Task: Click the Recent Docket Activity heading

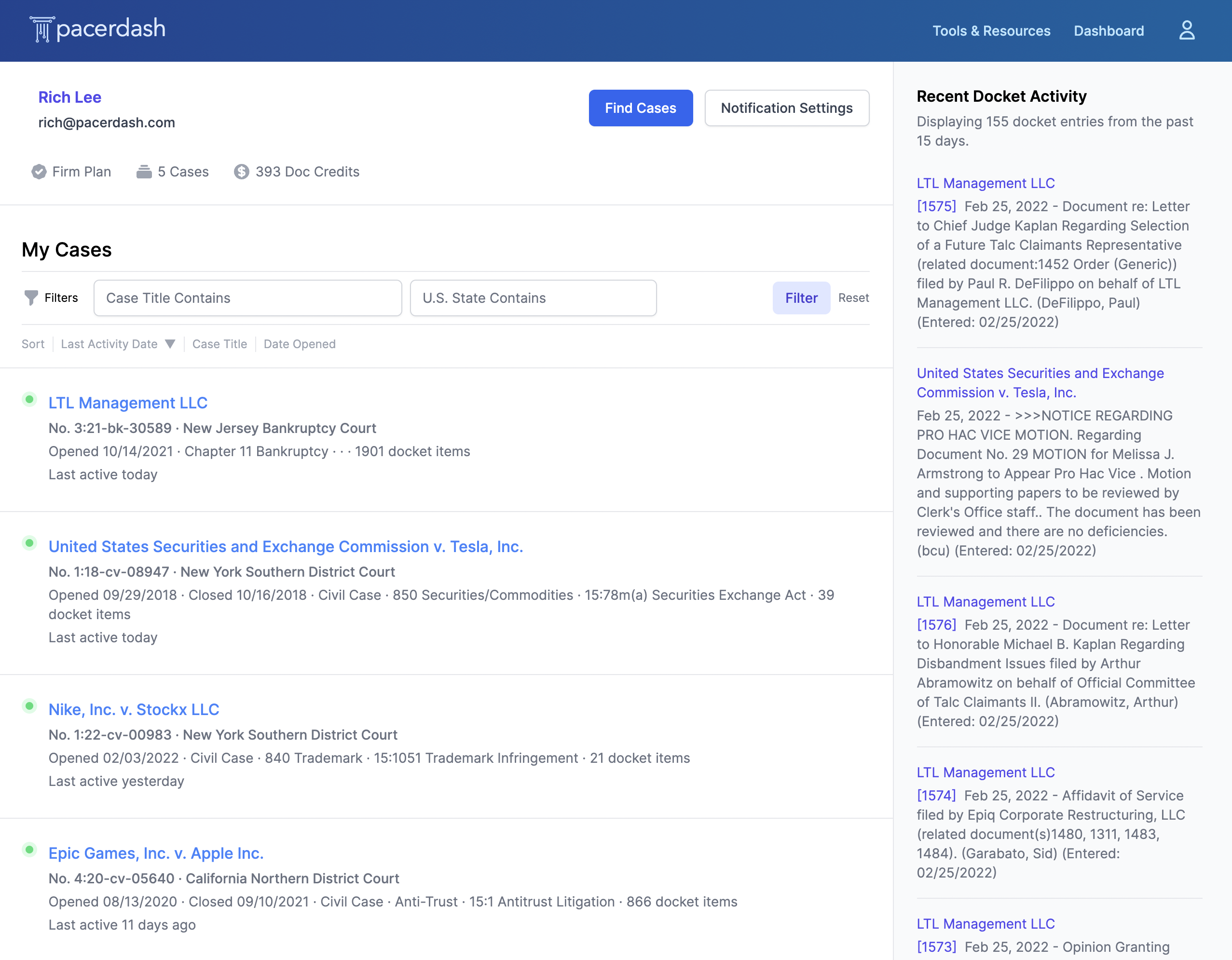Action: (x=1001, y=96)
